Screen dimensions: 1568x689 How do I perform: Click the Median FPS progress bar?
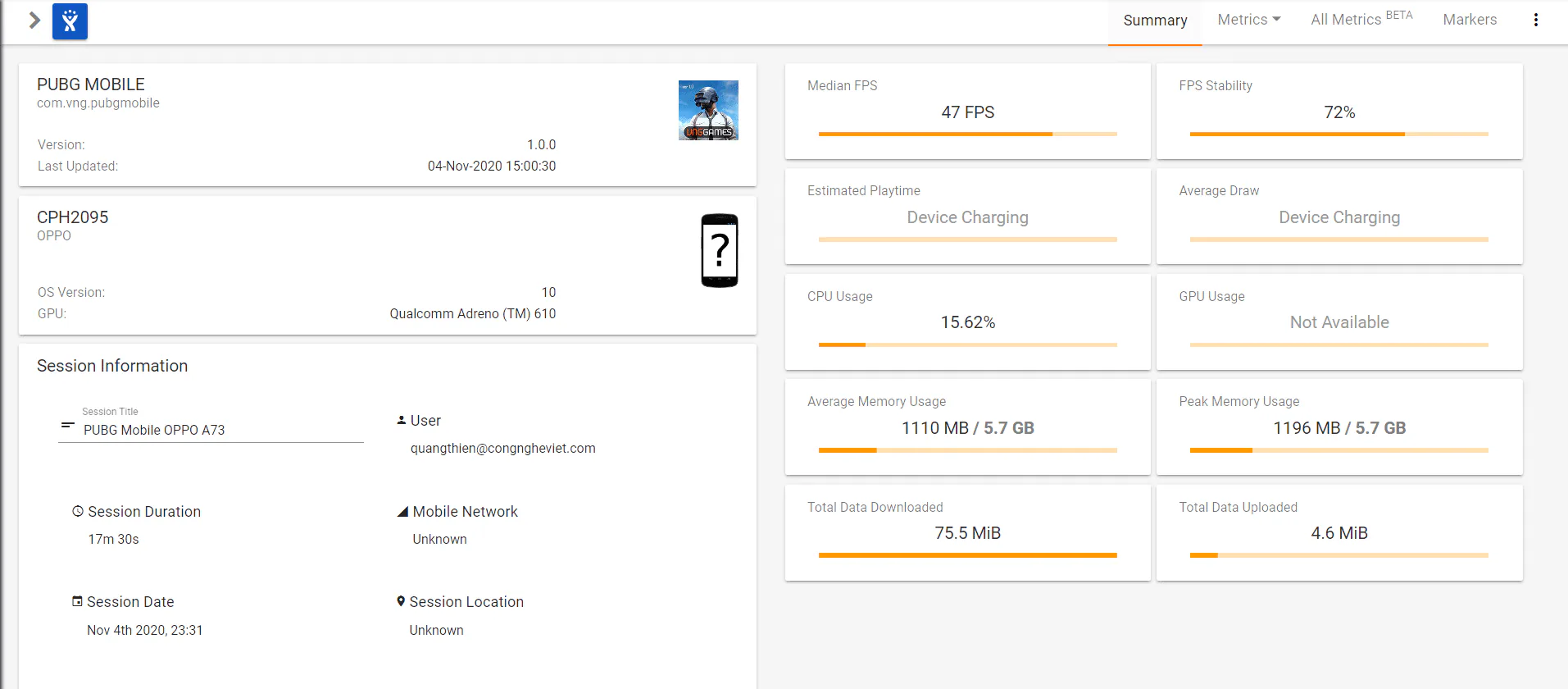click(x=967, y=134)
